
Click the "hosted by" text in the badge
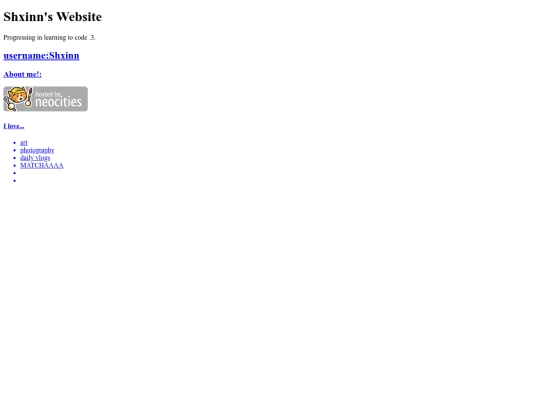point(49,94)
